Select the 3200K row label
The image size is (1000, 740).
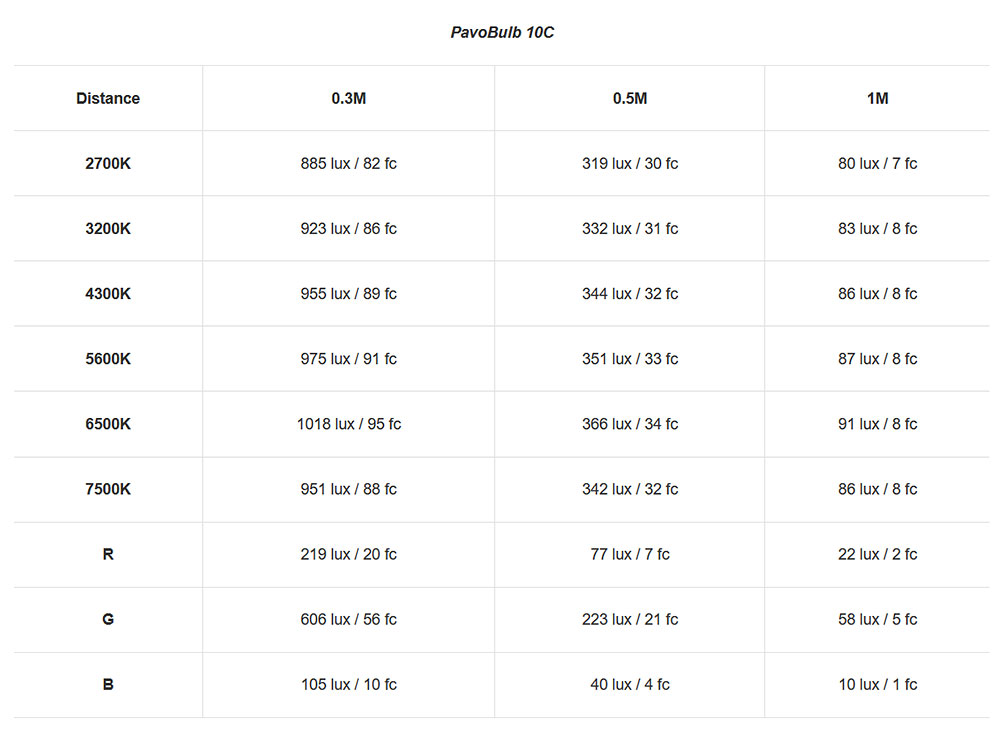pos(108,228)
